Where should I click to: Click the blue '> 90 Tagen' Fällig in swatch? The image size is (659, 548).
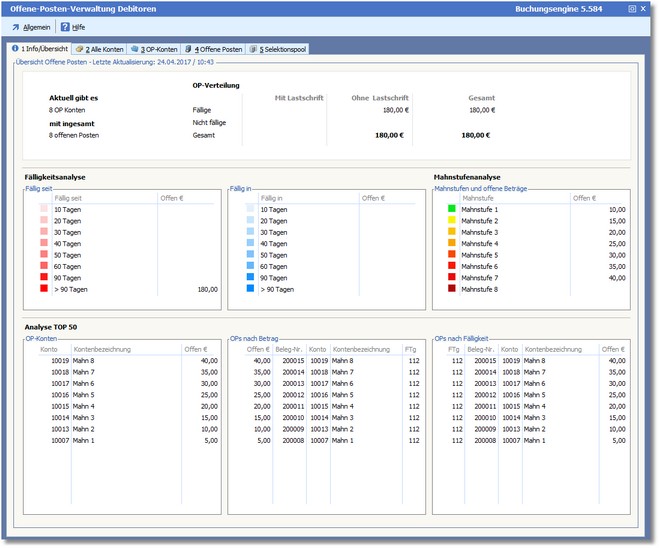click(x=248, y=289)
